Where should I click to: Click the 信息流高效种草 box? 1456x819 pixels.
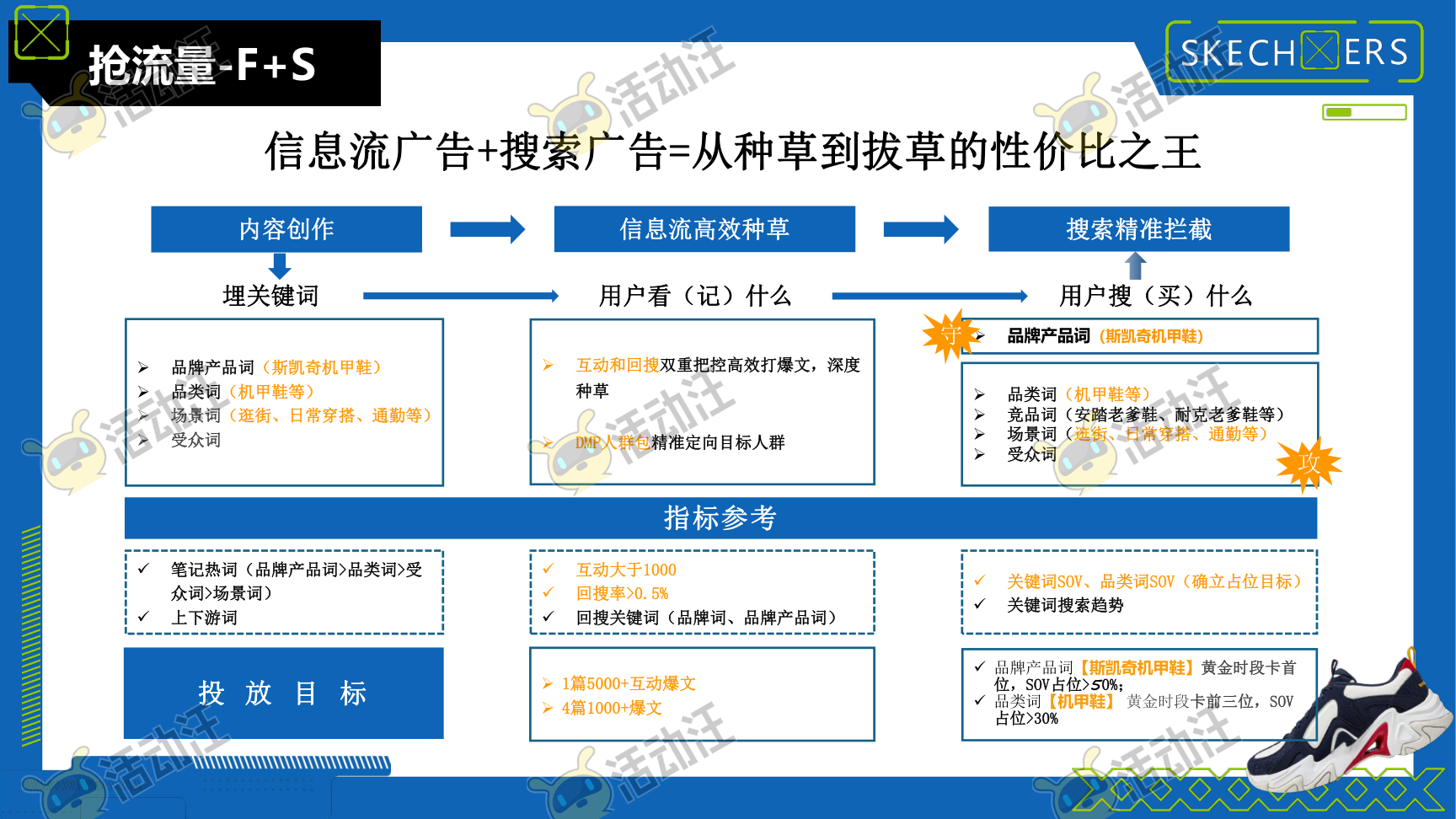click(x=704, y=229)
